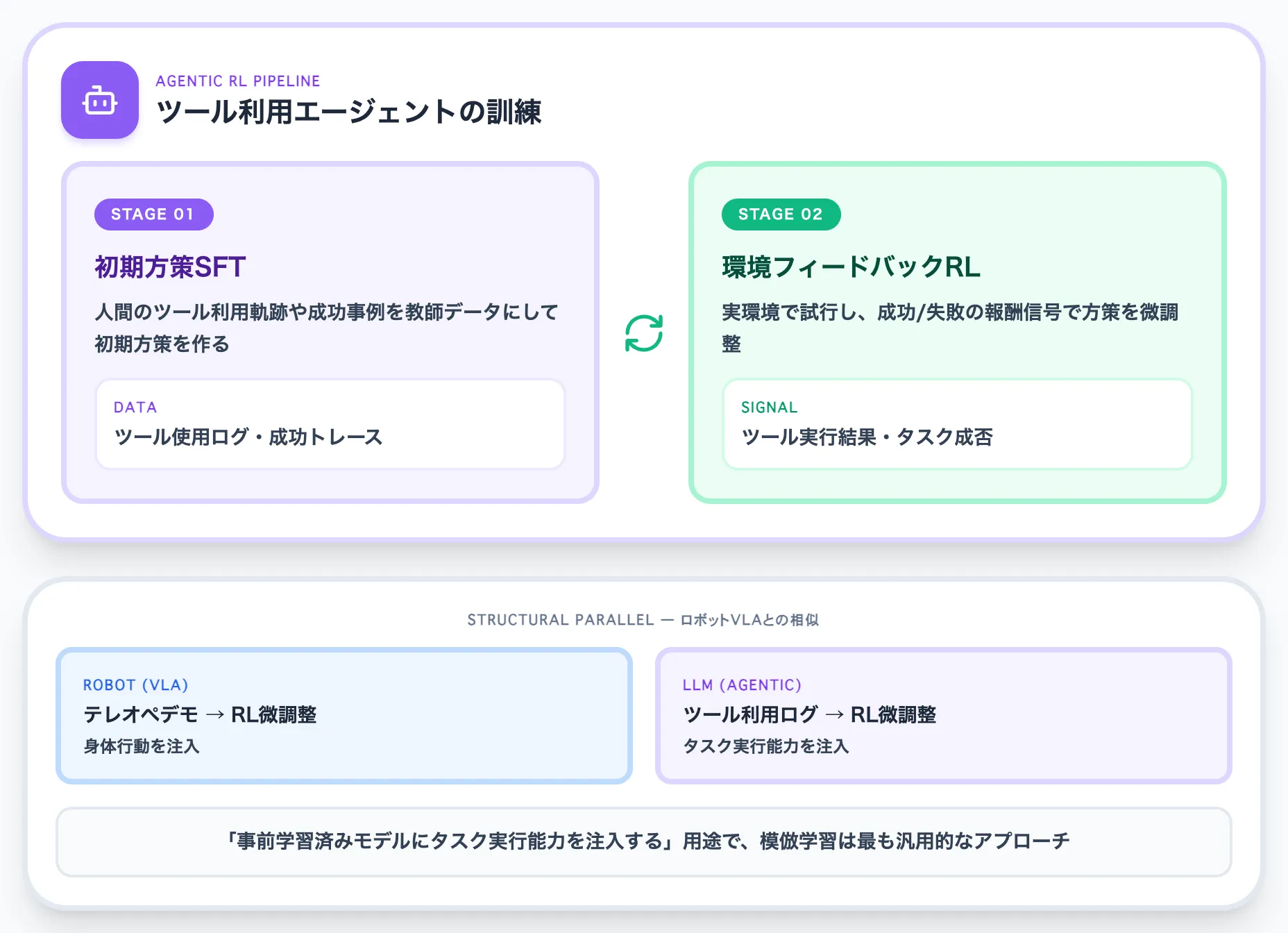Click the text ツール利用ログ → RL微調整
This screenshot has height=933, width=1288.
[810, 714]
